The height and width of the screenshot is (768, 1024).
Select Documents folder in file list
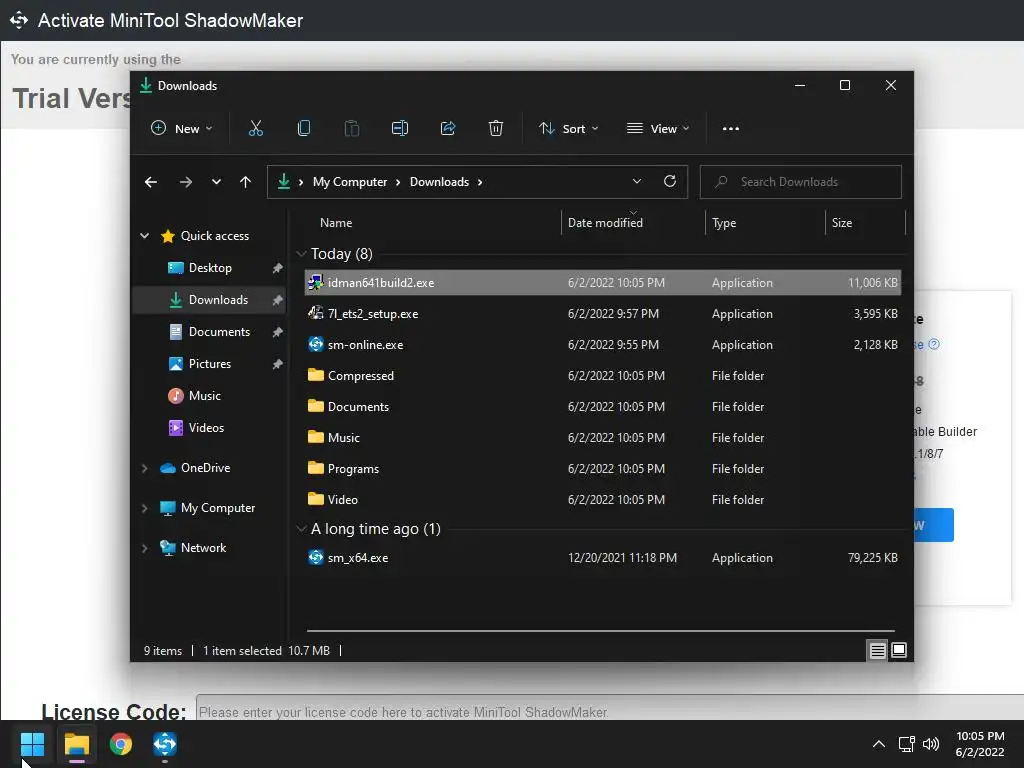click(x=603, y=407)
